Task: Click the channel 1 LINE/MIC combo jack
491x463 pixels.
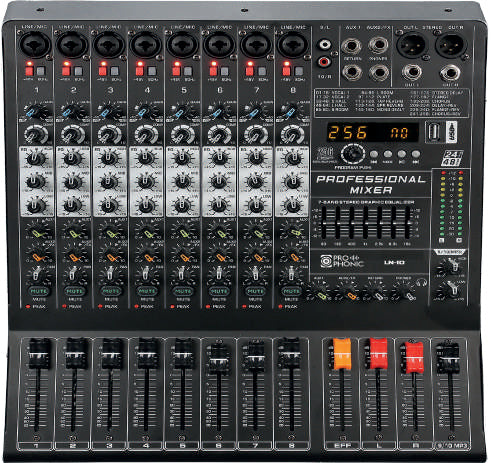Action: pyautogui.click(x=34, y=45)
